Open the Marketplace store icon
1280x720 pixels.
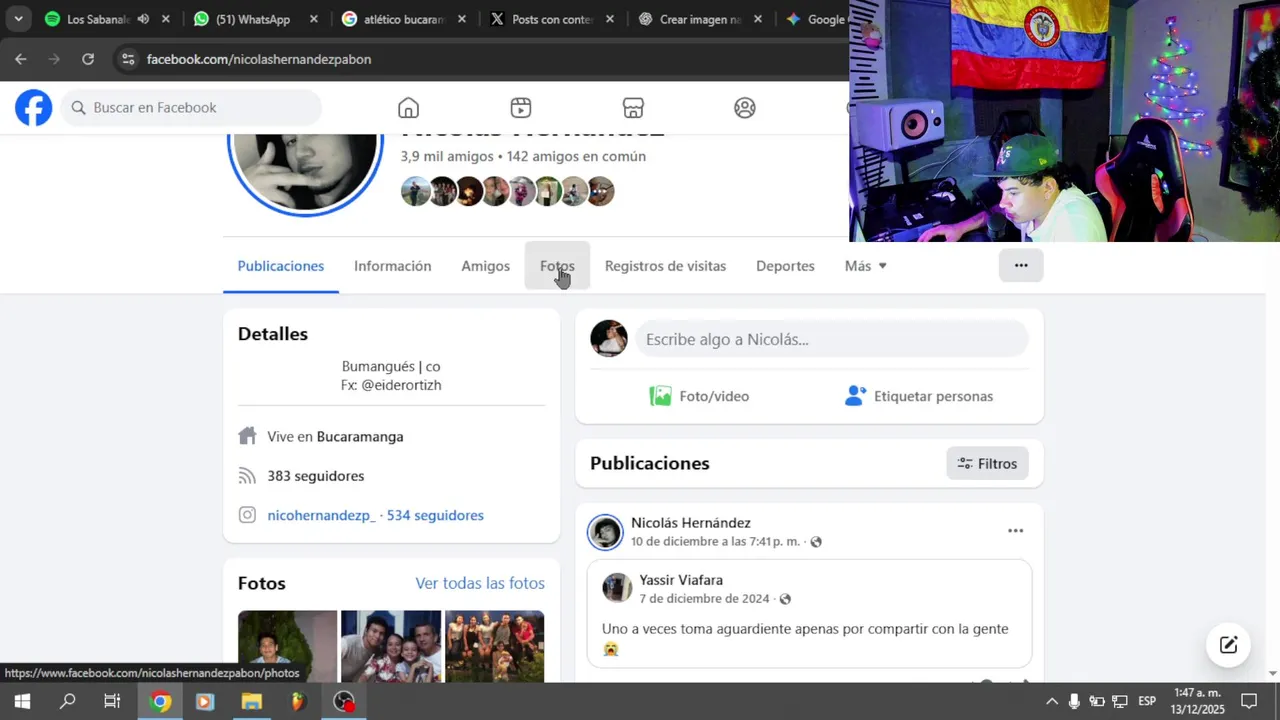[x=632, y=108]
